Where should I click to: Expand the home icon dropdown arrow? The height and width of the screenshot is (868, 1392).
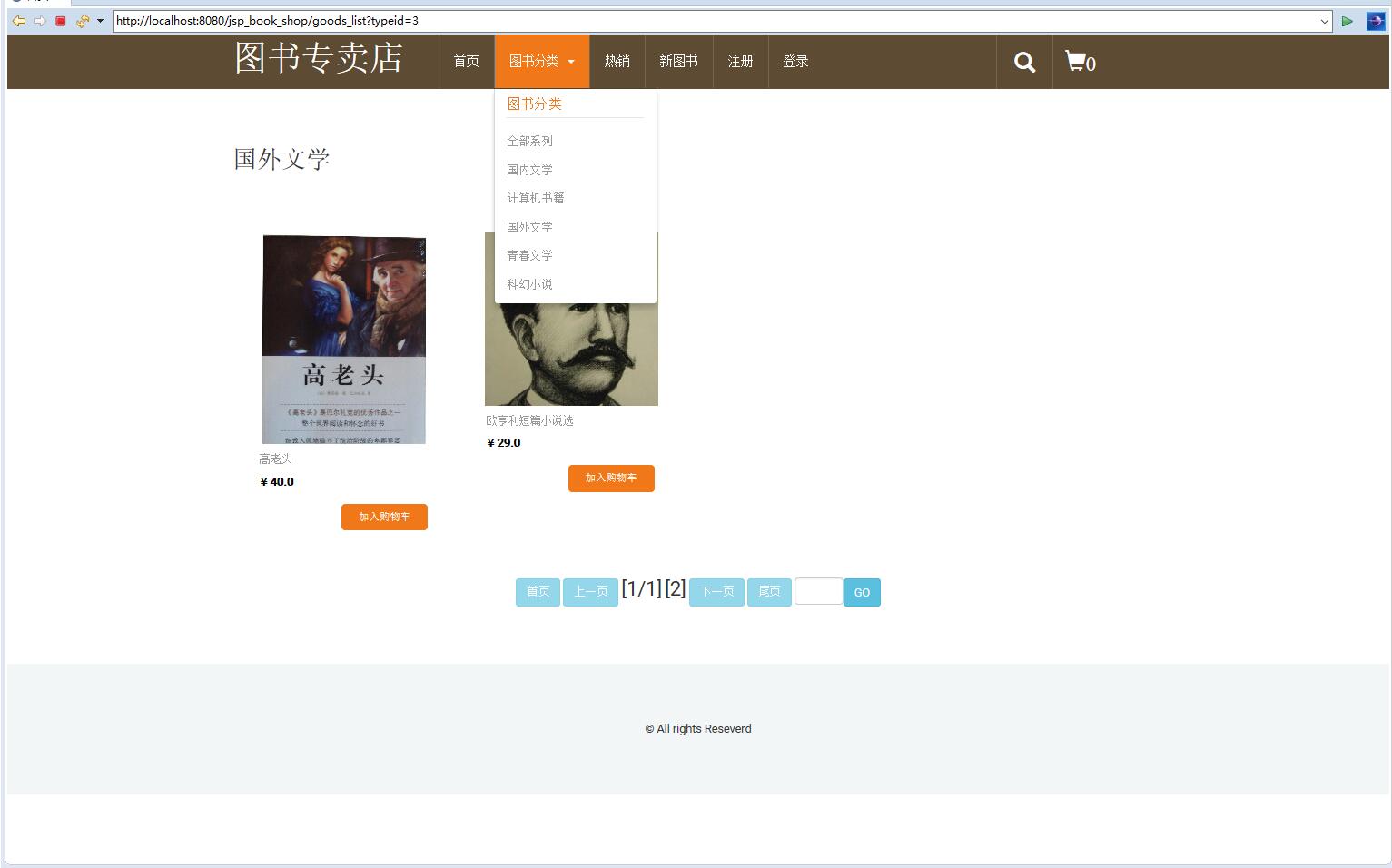pos(99,20)
